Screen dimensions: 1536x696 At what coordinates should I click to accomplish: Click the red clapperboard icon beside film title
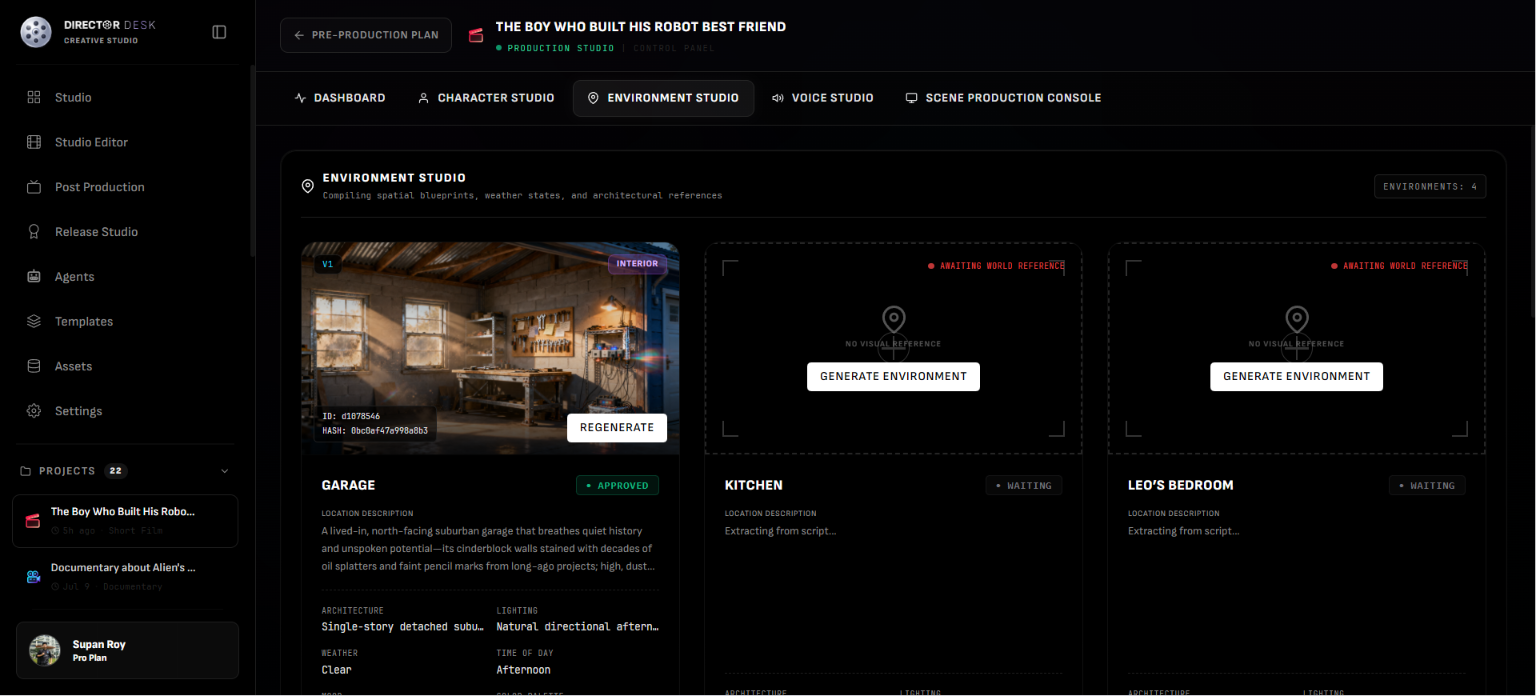[x=476, y=35]
